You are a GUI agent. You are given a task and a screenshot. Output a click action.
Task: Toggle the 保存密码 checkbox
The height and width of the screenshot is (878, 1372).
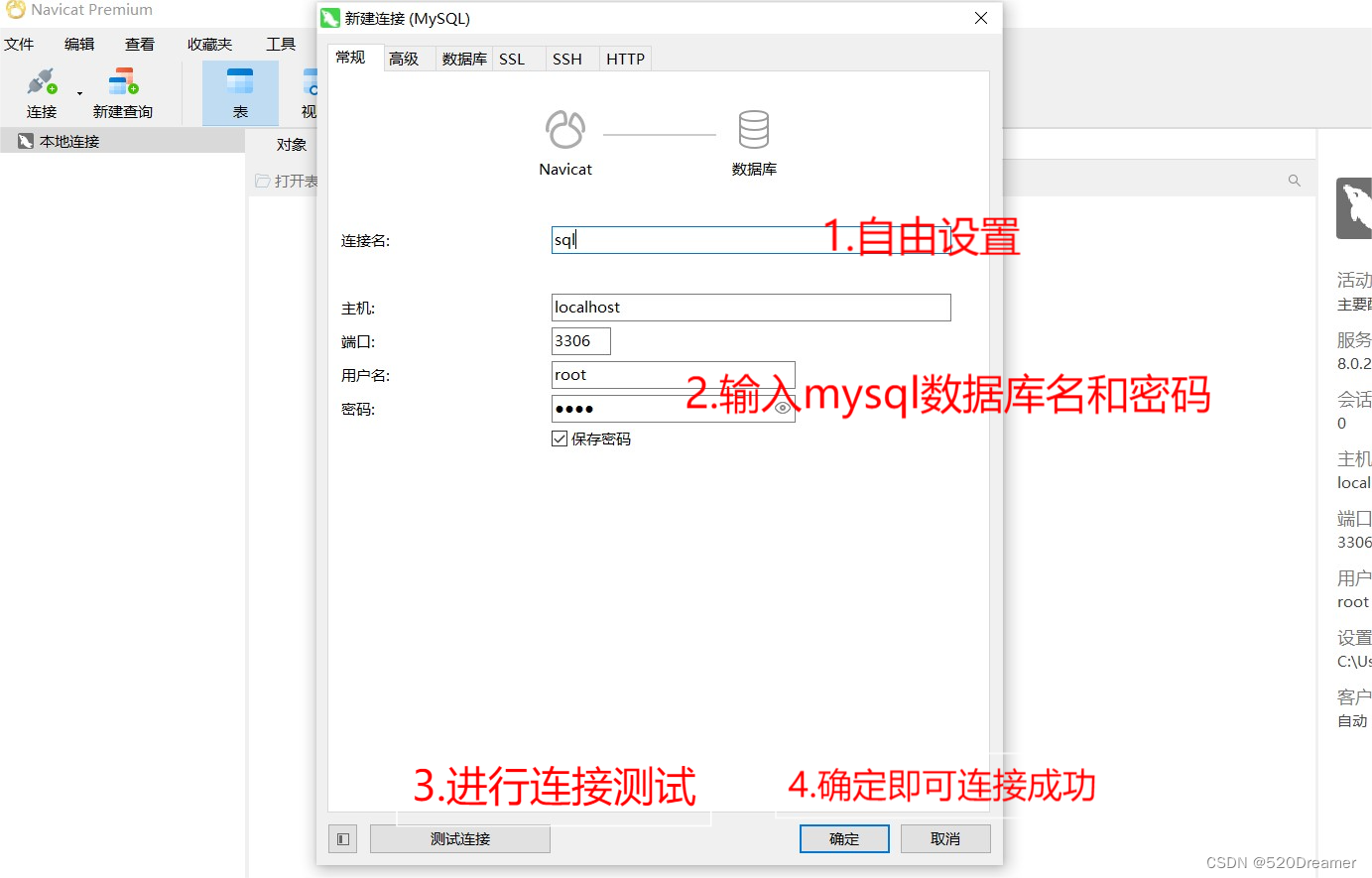(x=560, y=439)
